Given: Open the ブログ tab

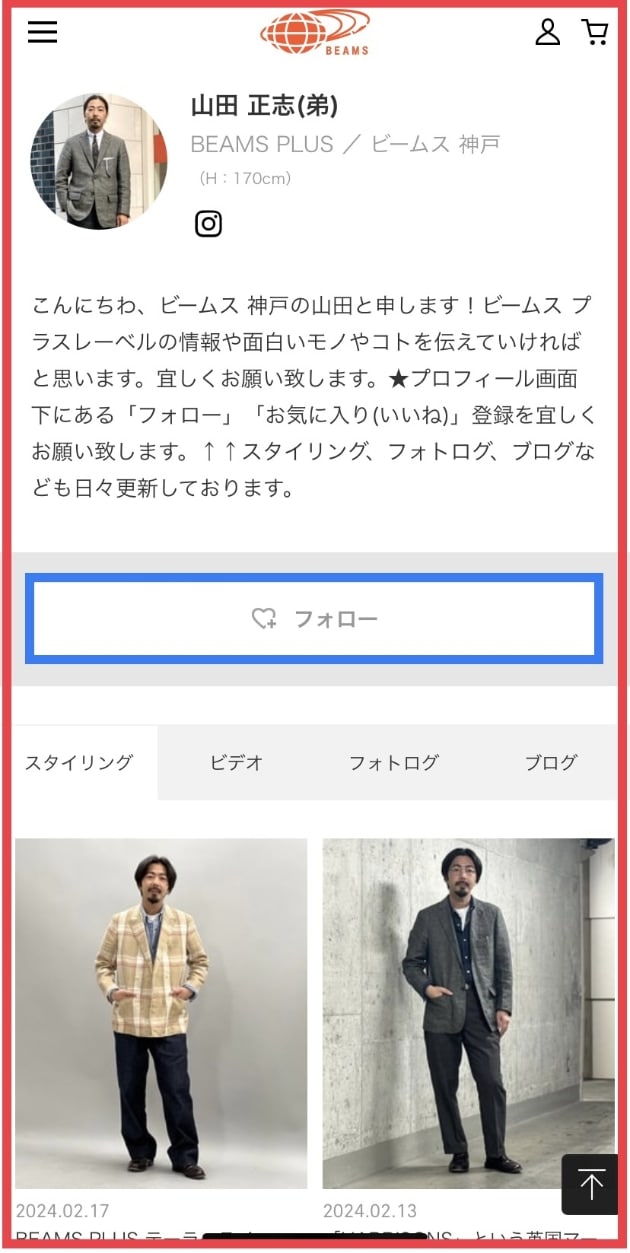Looking at the screenshot, I should pyautogui.click(x=551, y=762).
